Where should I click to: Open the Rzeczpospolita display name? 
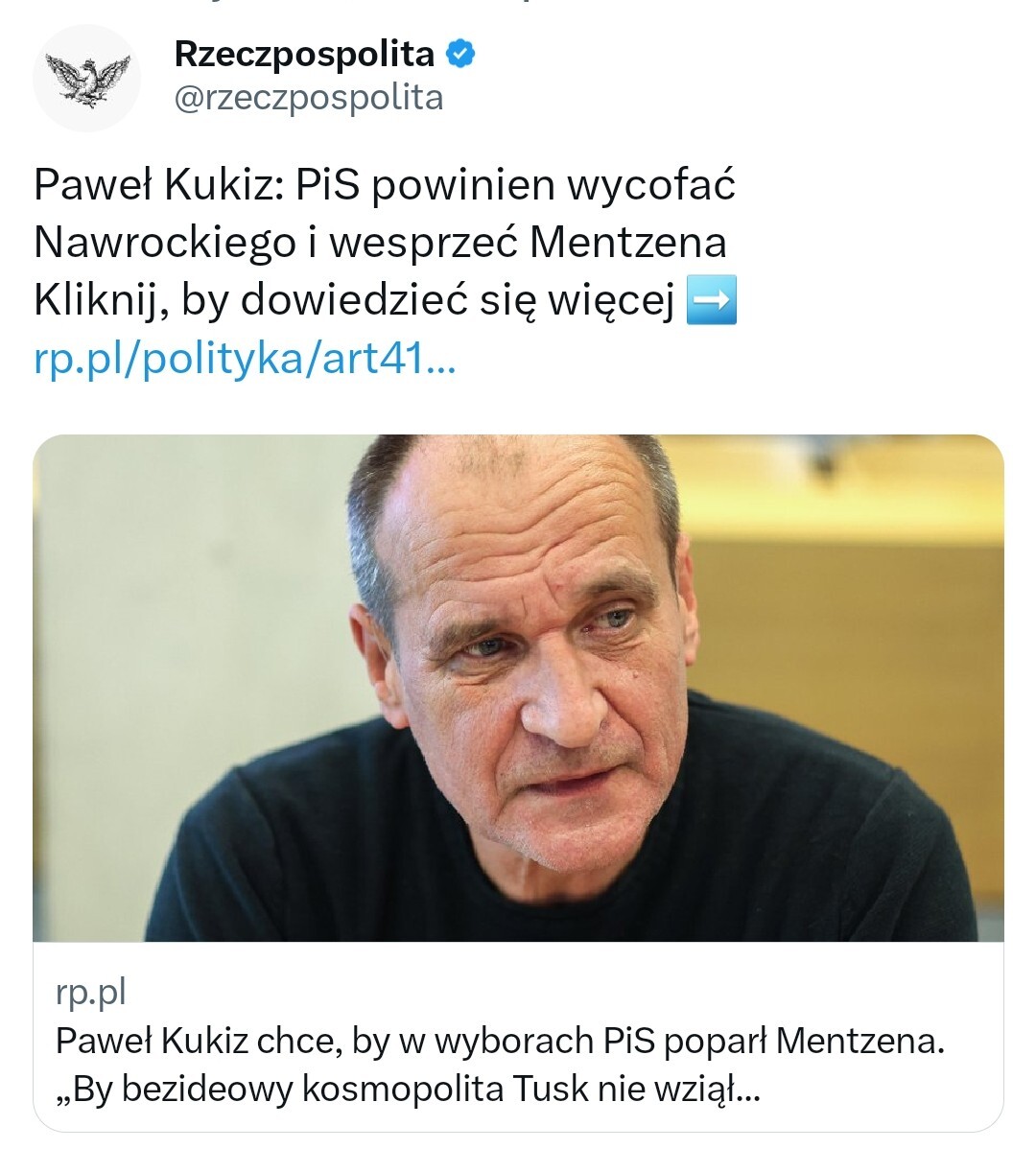pyautogui.click(x=304, y=55)
